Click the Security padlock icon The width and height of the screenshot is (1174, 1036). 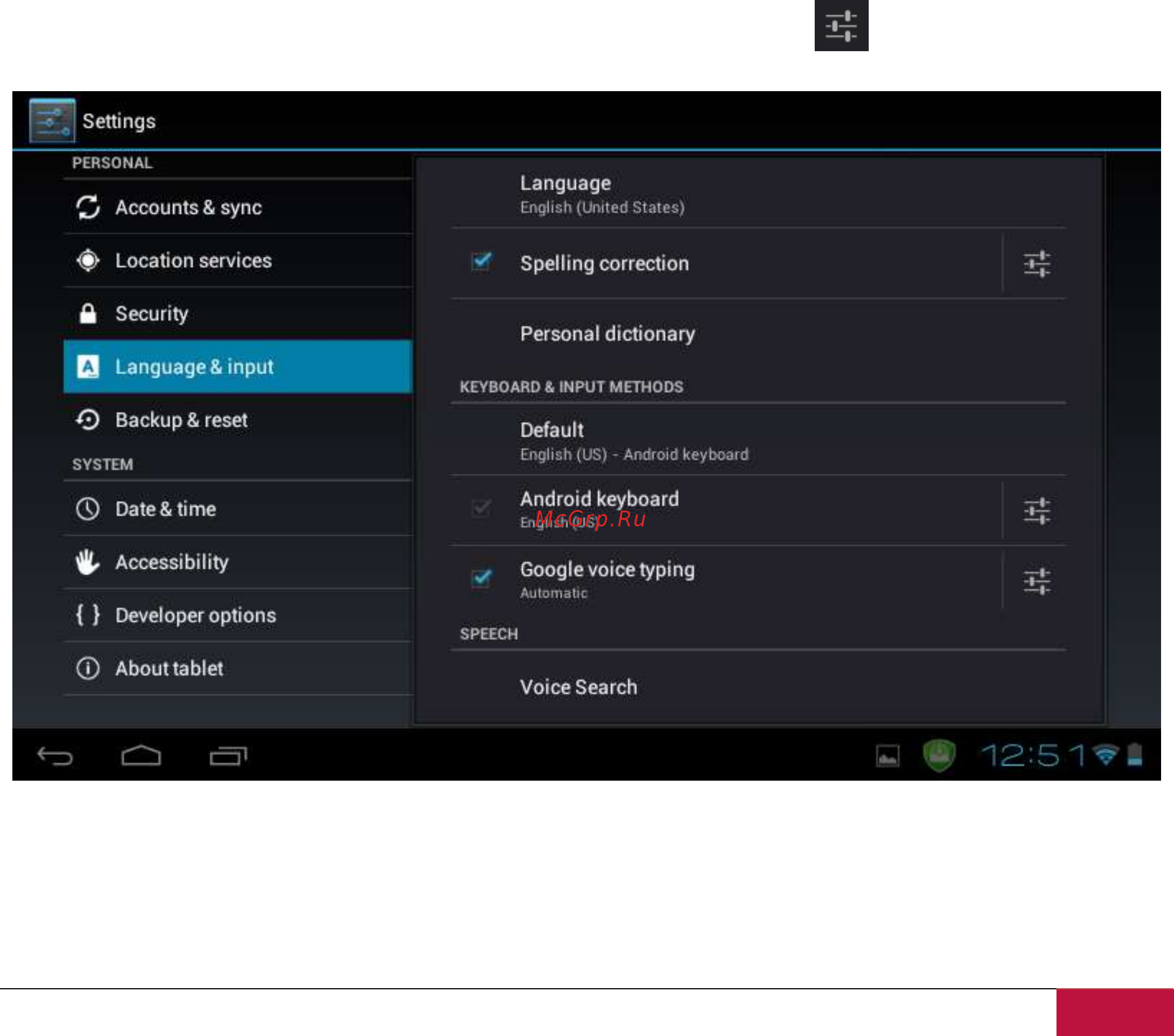88,314
